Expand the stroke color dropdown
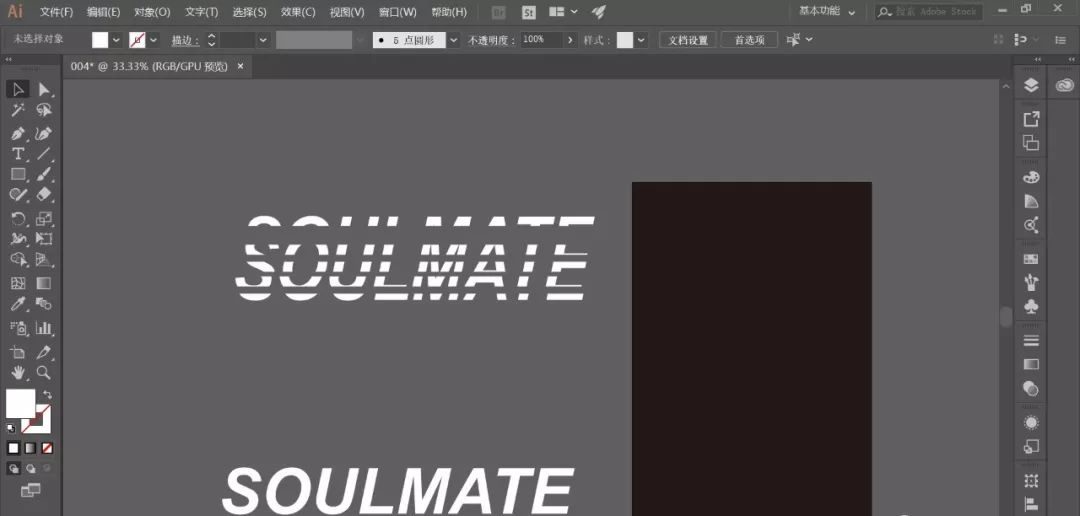Screen dimensions: 1080x516 tap(154, 40)
